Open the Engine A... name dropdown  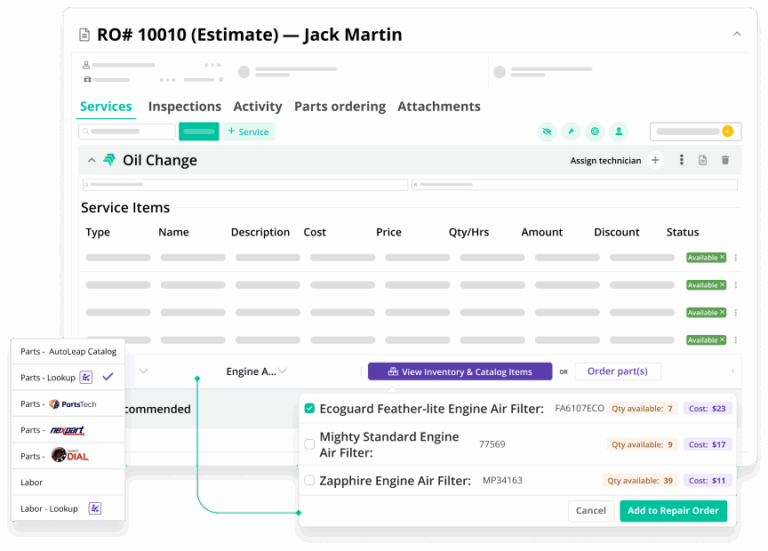[x=283, y=372]
